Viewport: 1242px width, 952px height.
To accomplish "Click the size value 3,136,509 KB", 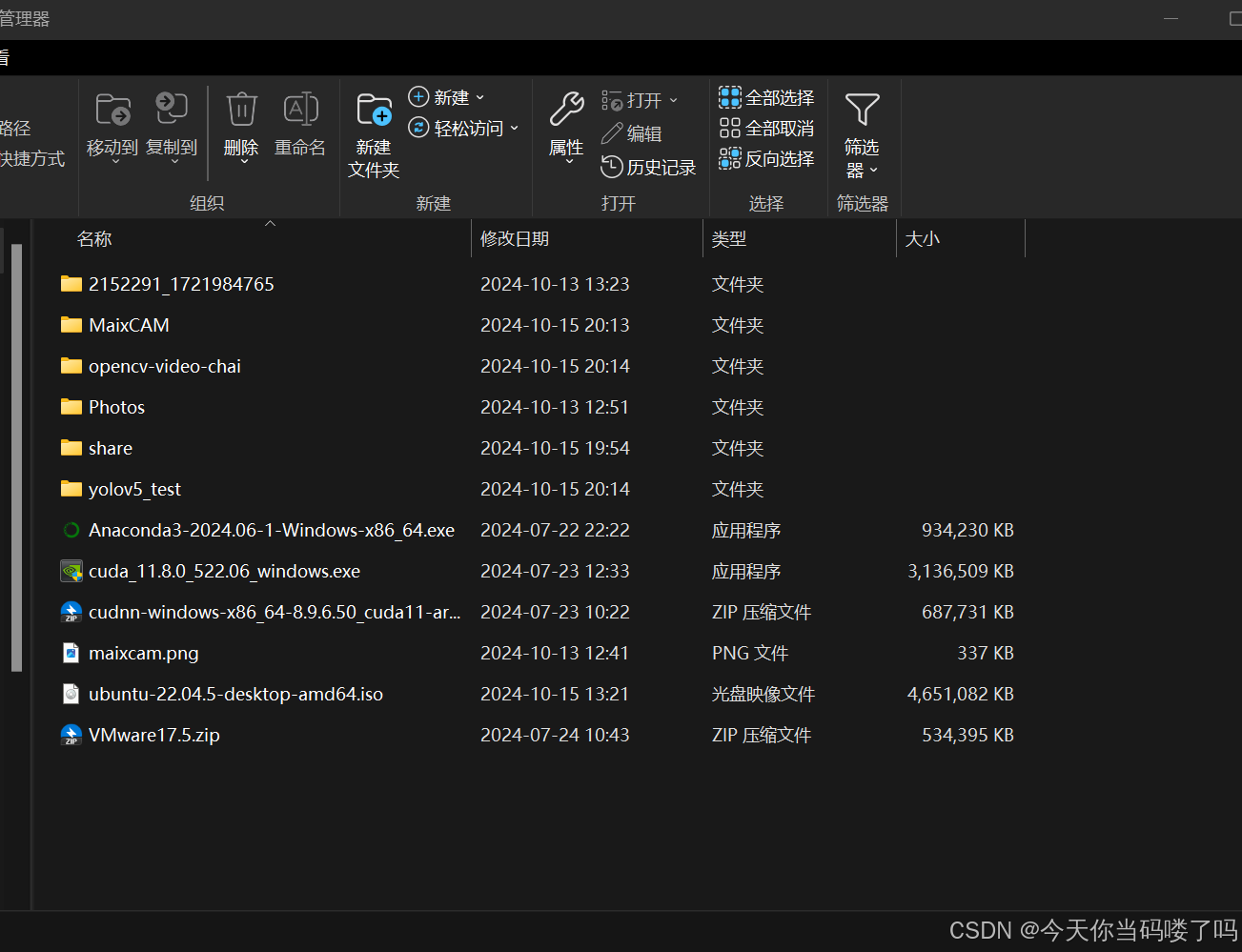I will (961, 571).
